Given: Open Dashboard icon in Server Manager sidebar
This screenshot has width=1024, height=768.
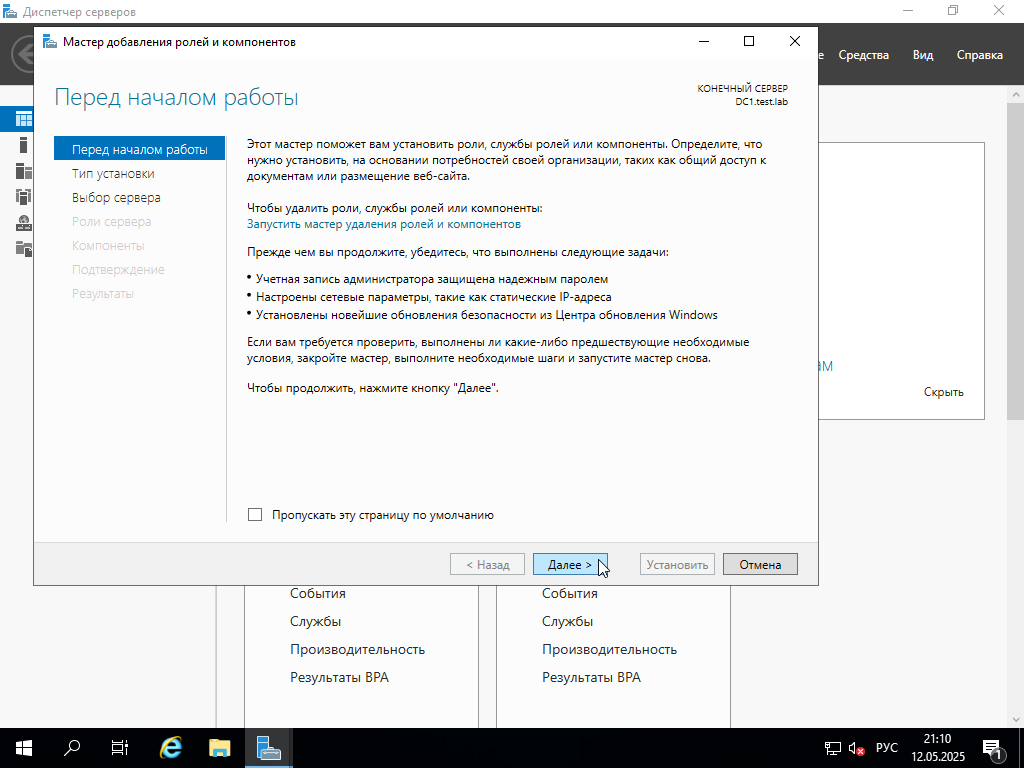Looking at the screenshot, I should 24,119.
